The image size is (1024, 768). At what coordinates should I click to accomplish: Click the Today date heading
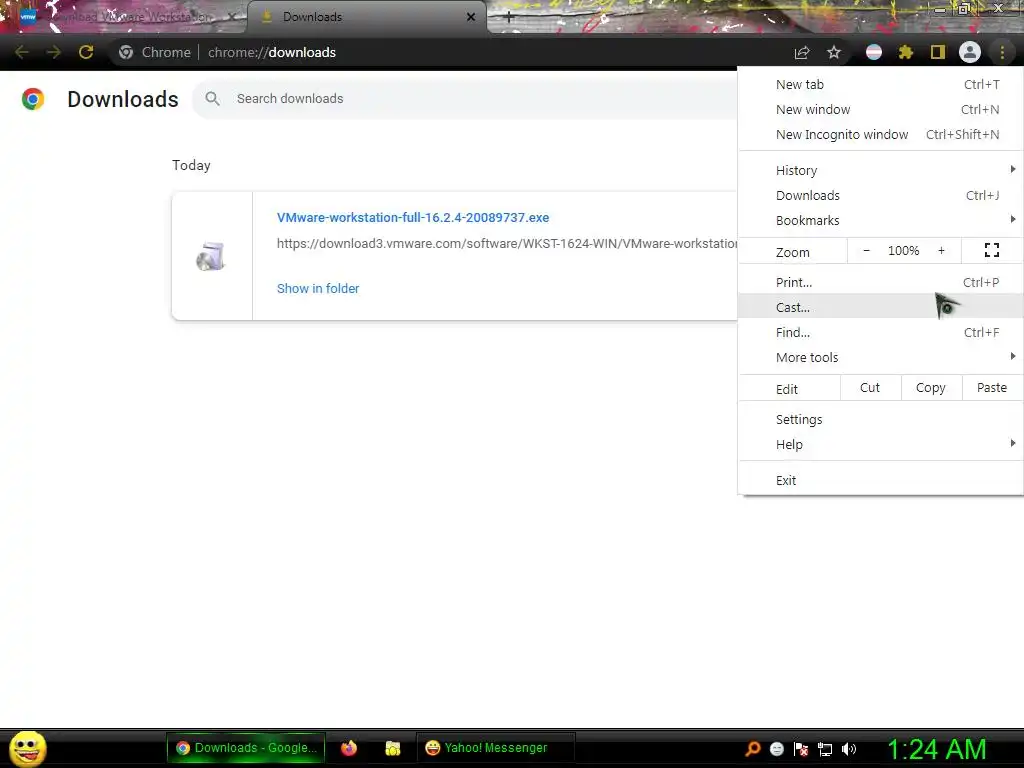pyautogui.click(x=191, y=165)
